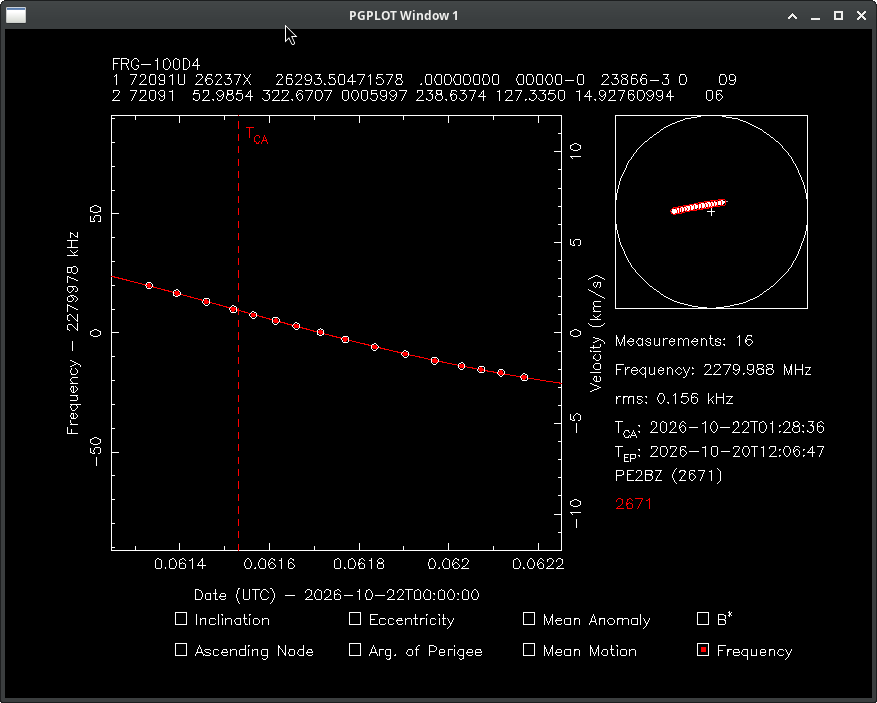Viewport: 877px width, 703px height.
Task: Check the Ascending Node box
Action: point(181,650)
